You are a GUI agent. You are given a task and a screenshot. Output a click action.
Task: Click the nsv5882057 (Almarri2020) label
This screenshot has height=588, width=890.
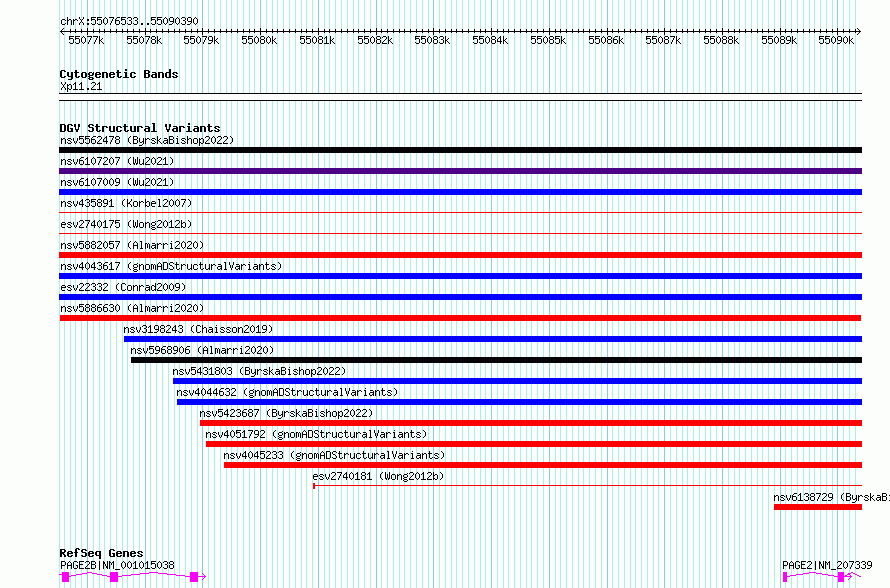coord(132,245)
